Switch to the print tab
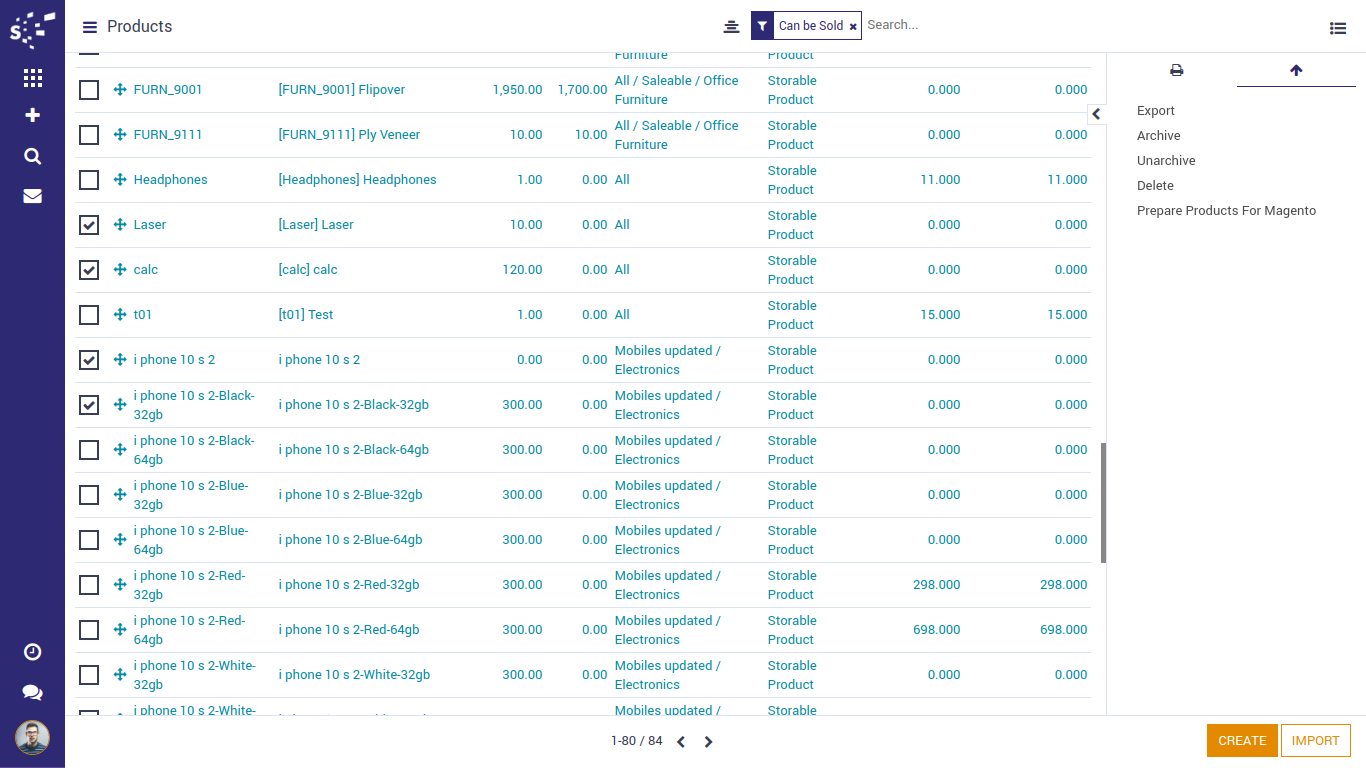This screenshot has width=1366, height=768. coord(1176,70)
